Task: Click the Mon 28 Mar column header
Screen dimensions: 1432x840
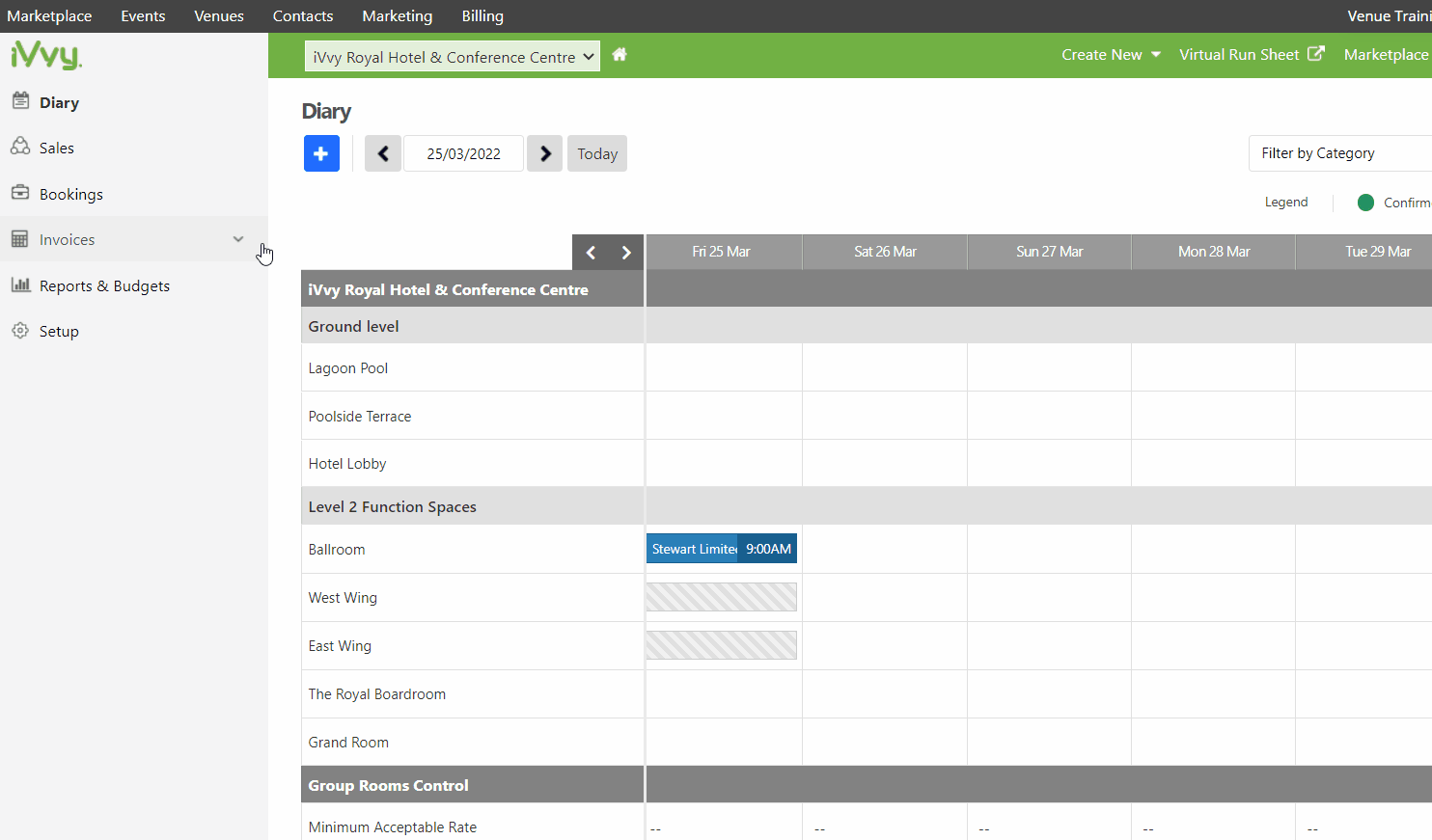Action: coord(1213,252)
